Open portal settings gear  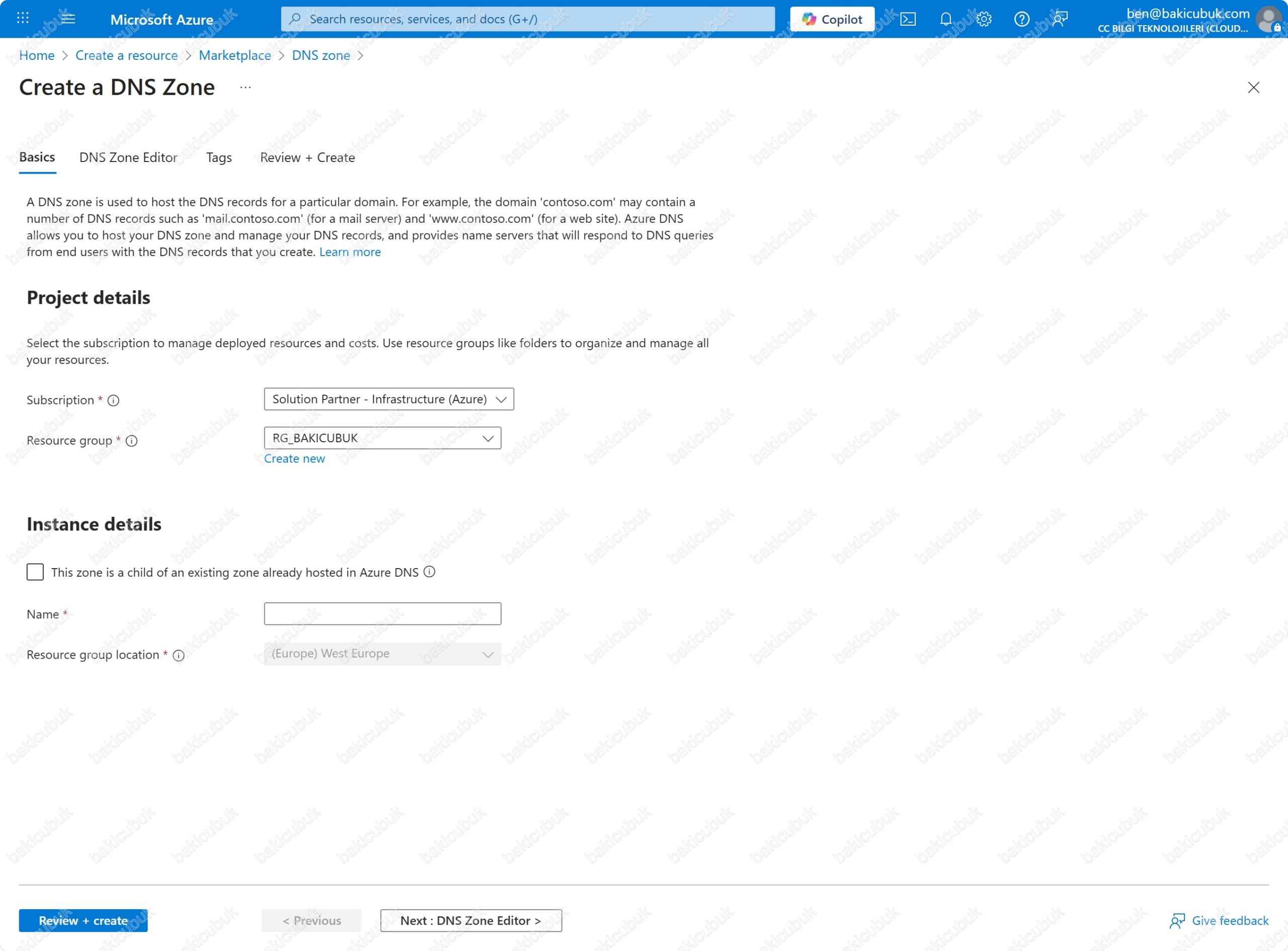pyautogui.click(x=984, y=19)
